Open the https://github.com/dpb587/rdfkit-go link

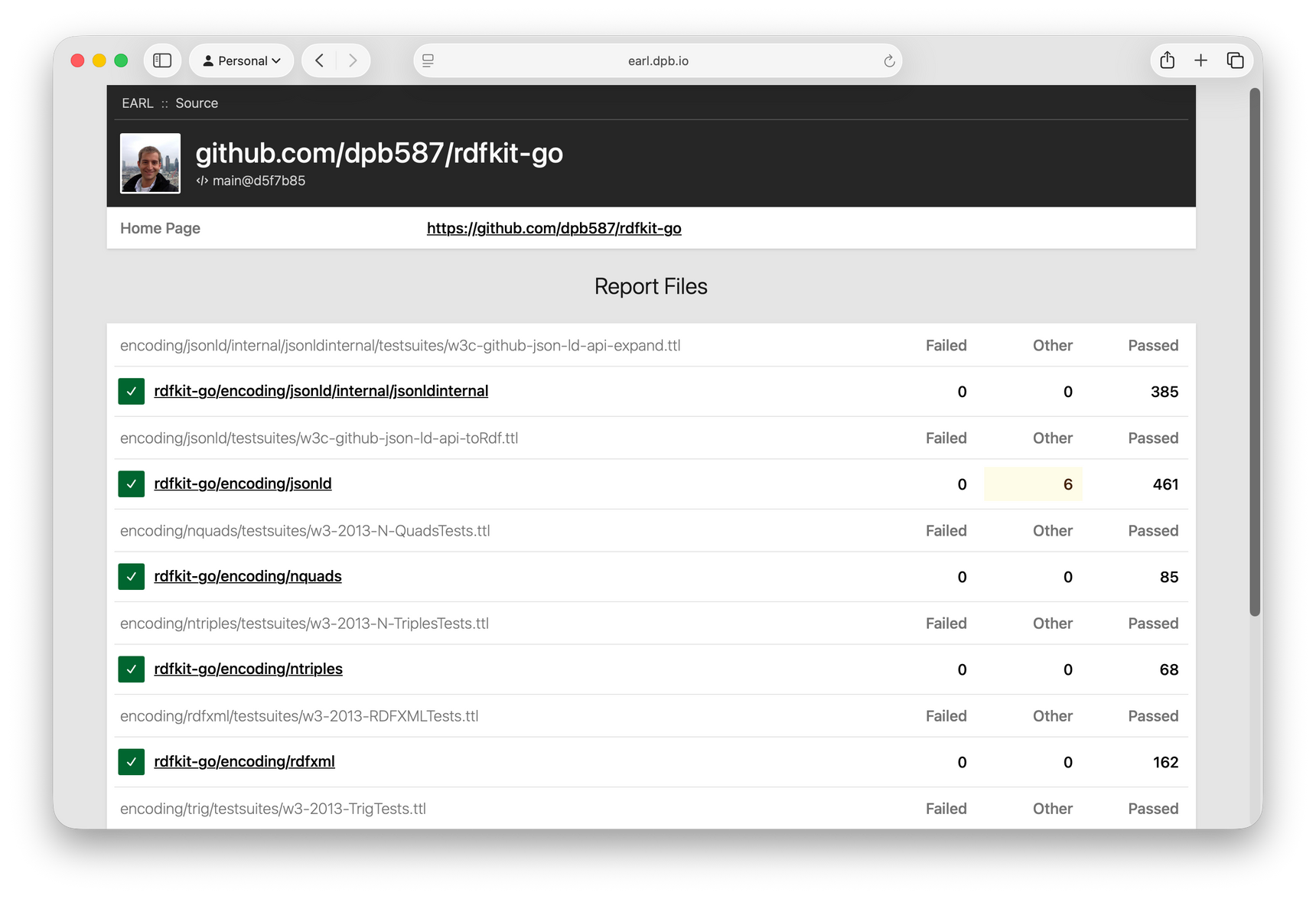[554, 228]
